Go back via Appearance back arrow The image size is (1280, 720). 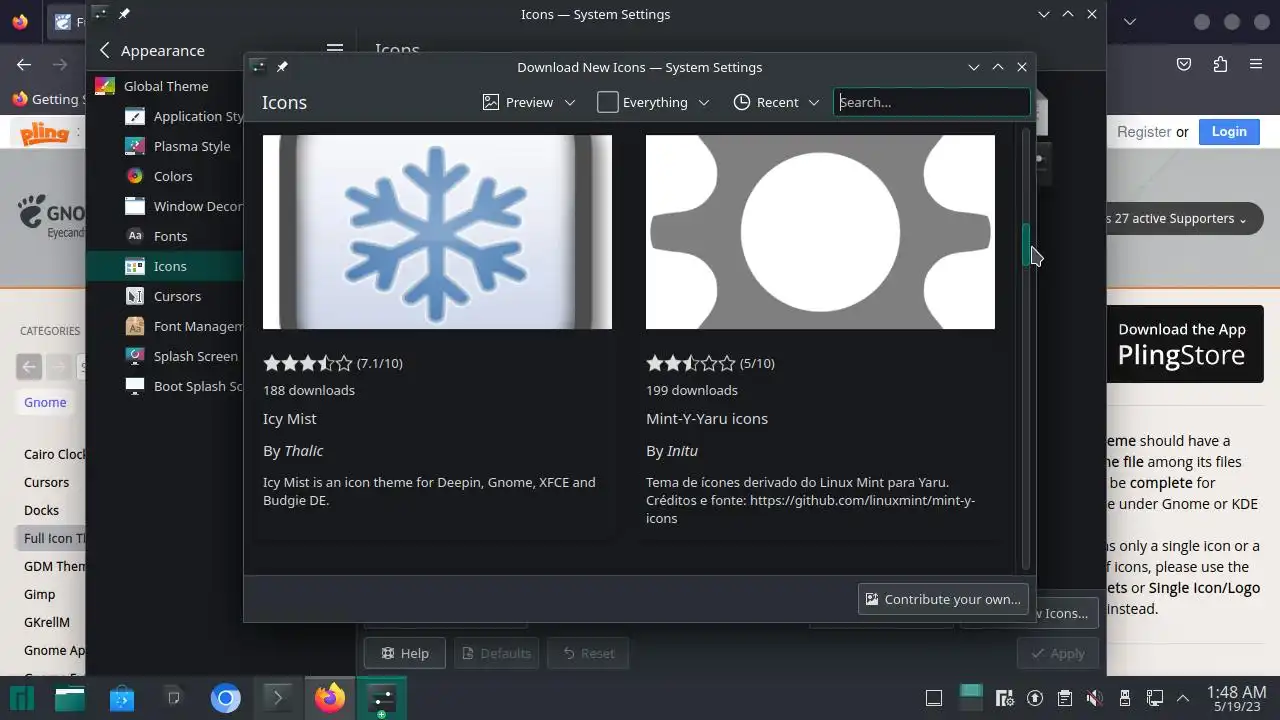(105, 50)
